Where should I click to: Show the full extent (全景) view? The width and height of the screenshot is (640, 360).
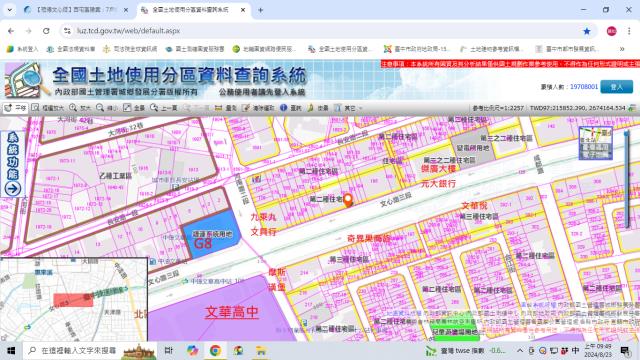(x=134, y=108)
